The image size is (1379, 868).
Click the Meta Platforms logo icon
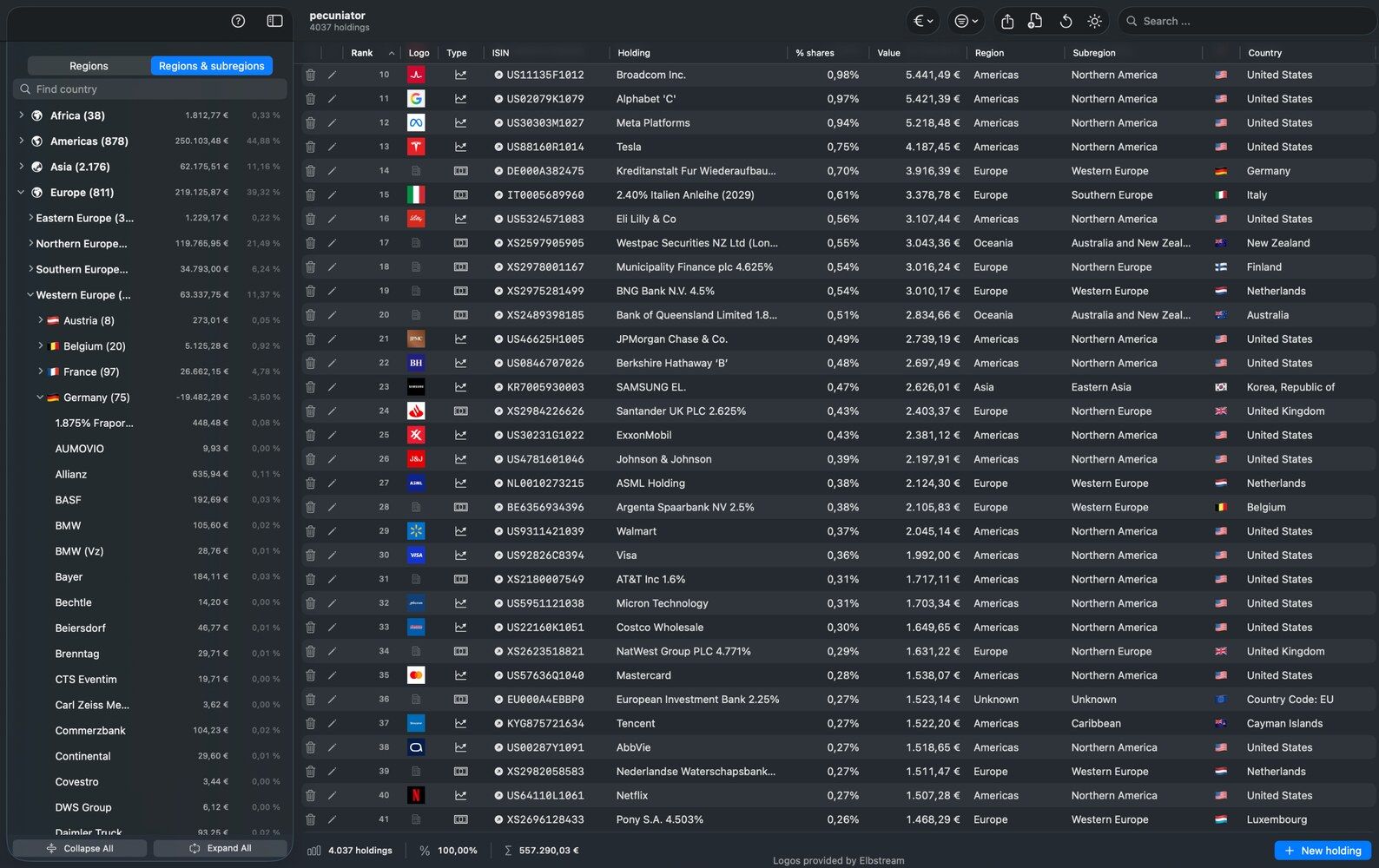coord(416,123)
